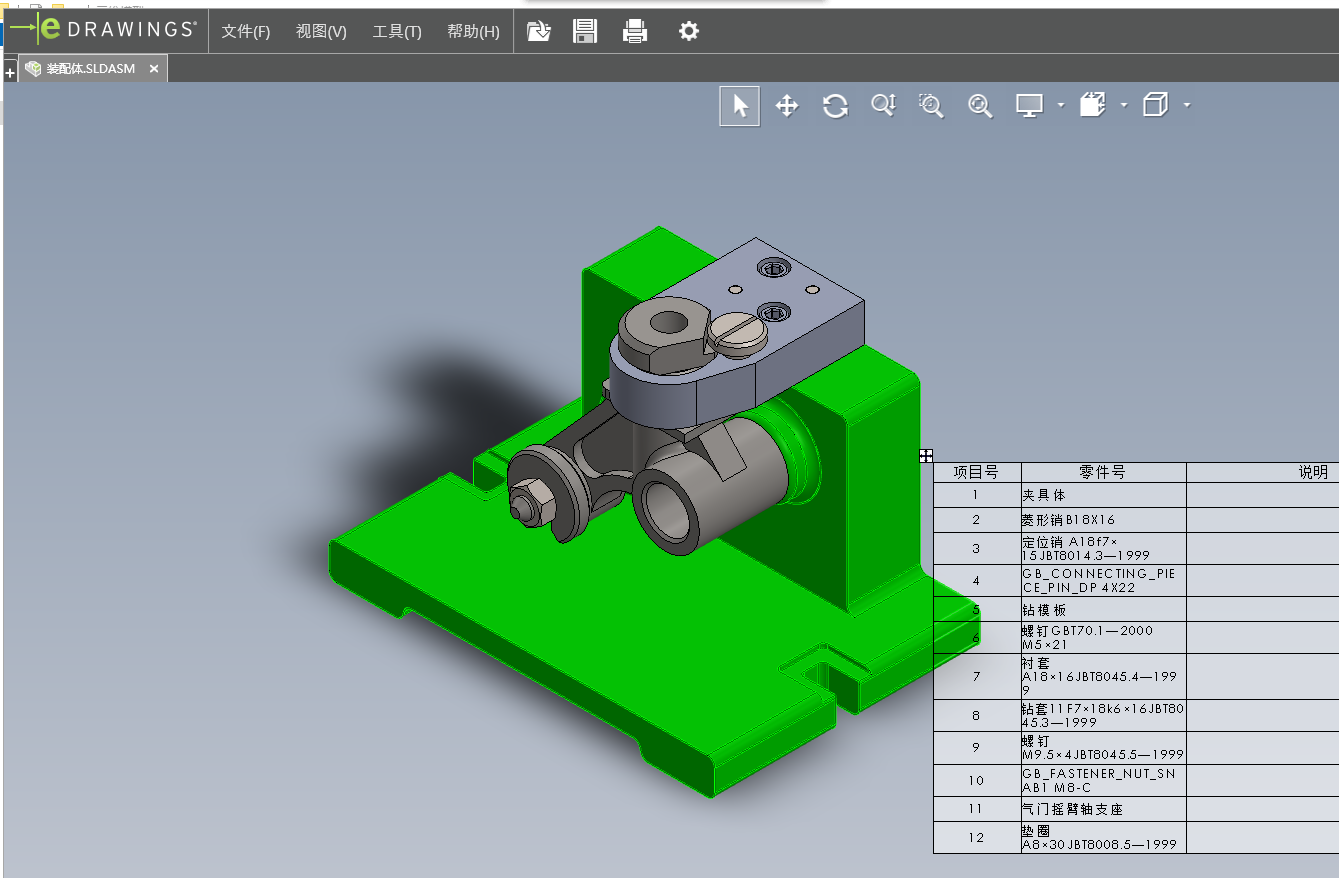Image resolution: width=1339 pixels, height=878 pixels.
Task: Click the eDrawings logo
Action: tap(103, 30)
